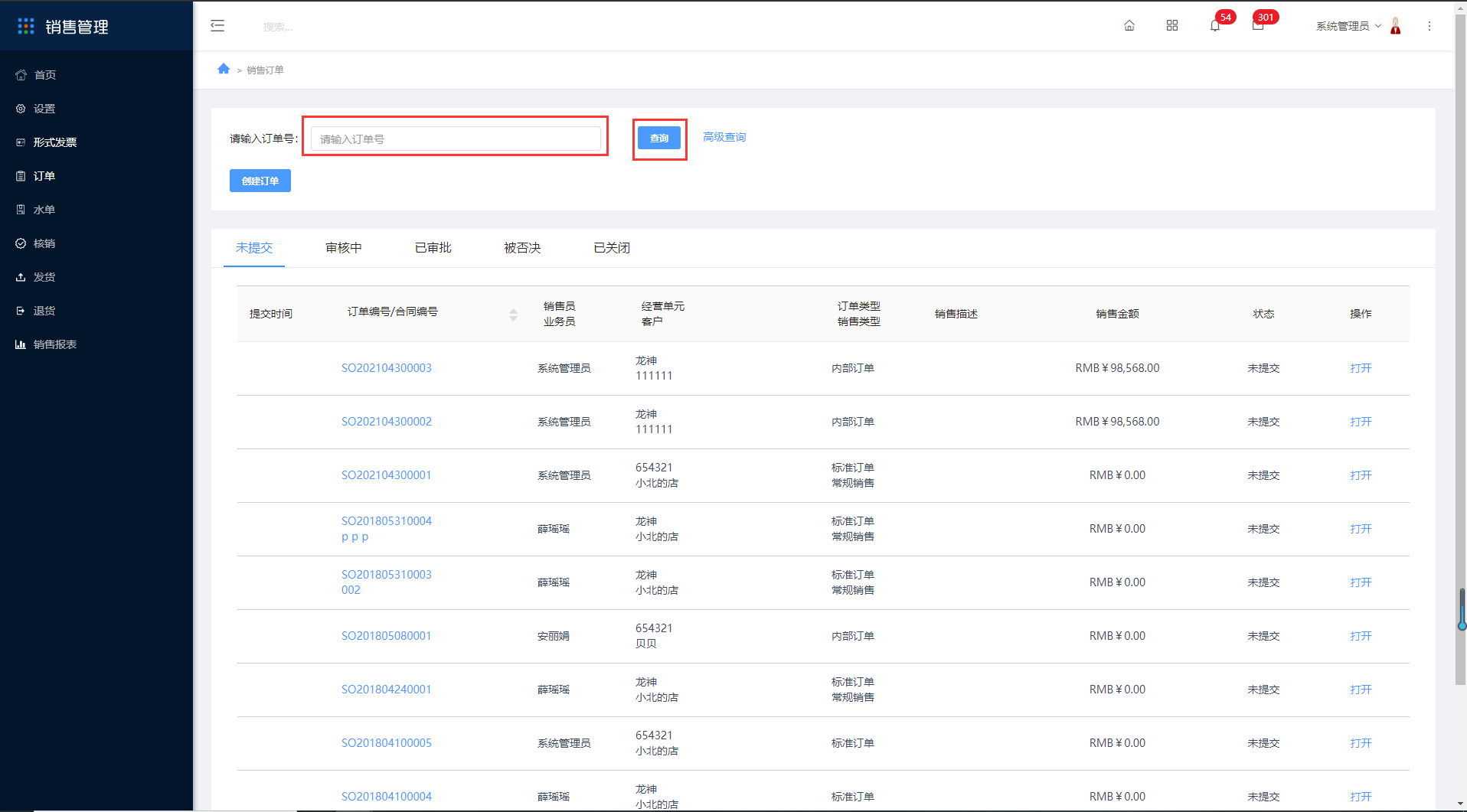Click 打开 for order SO202104300001
This screenshot has height=812, width=1467.
pyautogui.click(x=1361, y=475)
